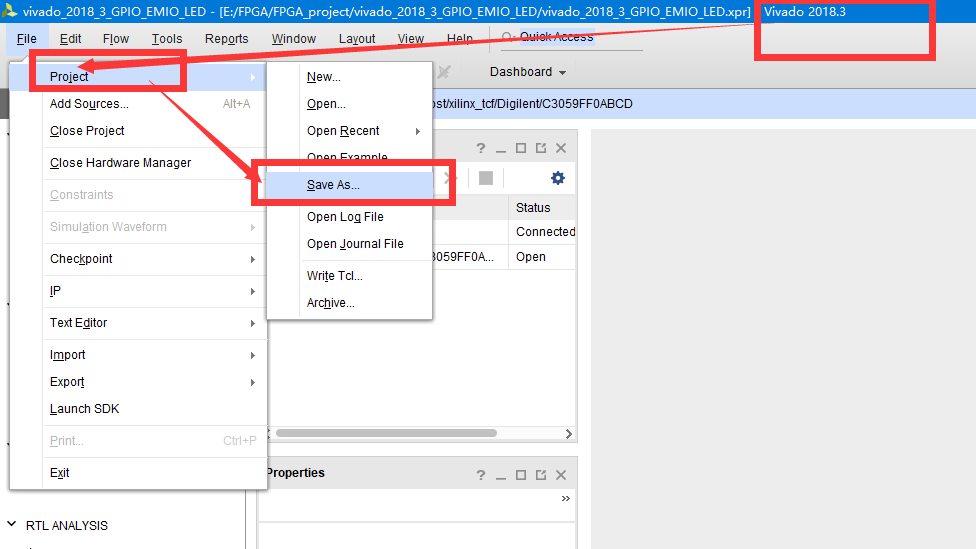
Task: Open the Tools menu
Action: [167, 39]
